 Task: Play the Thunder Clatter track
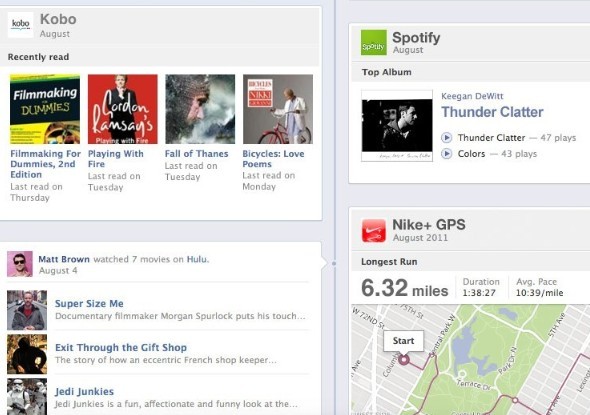click(447, 138)
